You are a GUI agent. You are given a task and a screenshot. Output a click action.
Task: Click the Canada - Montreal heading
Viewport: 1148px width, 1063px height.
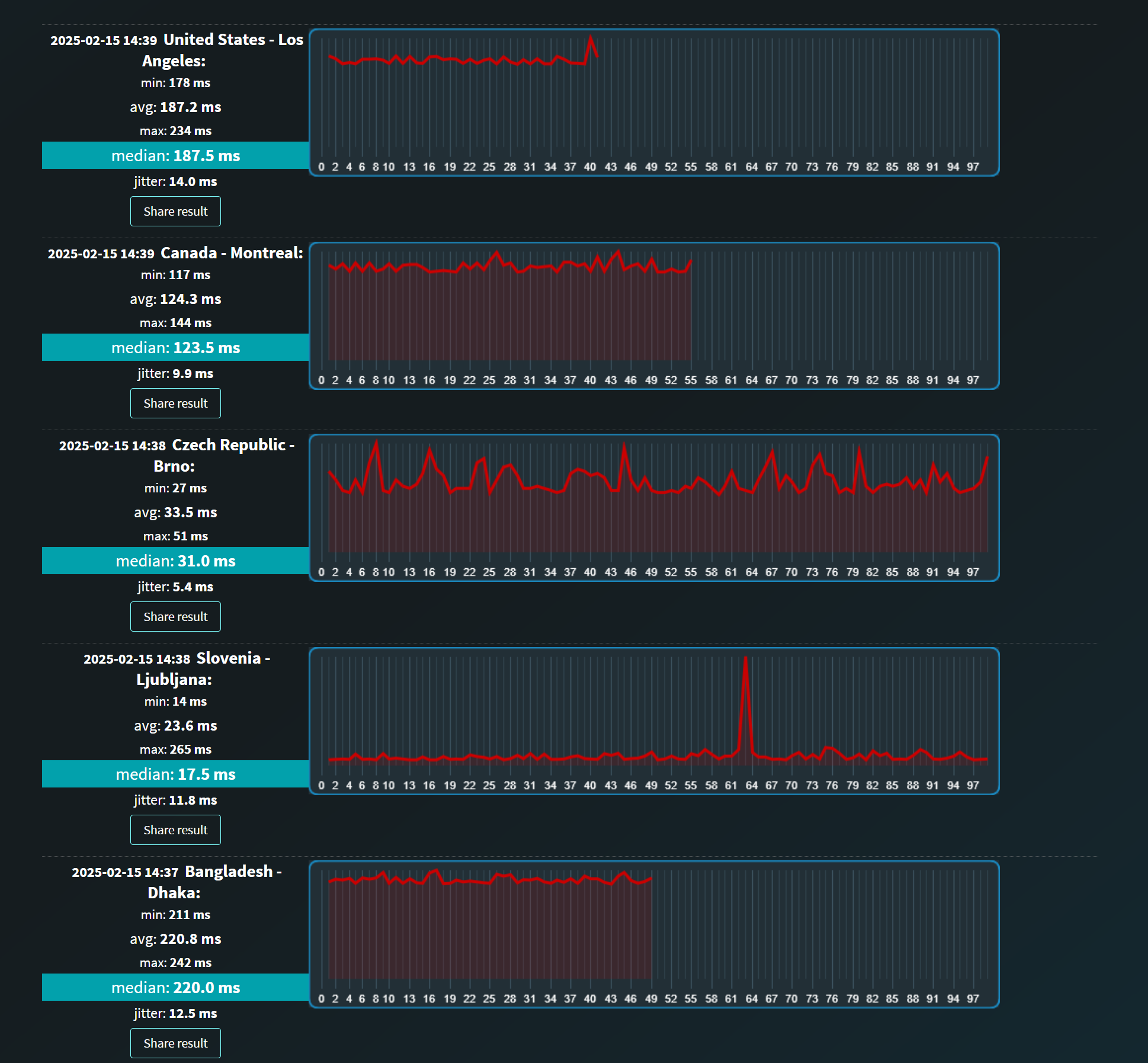click(232, 253)
